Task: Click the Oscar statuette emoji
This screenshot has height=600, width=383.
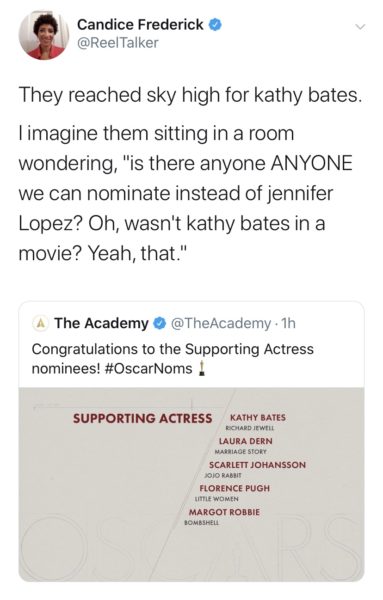Action: [202, 369]
